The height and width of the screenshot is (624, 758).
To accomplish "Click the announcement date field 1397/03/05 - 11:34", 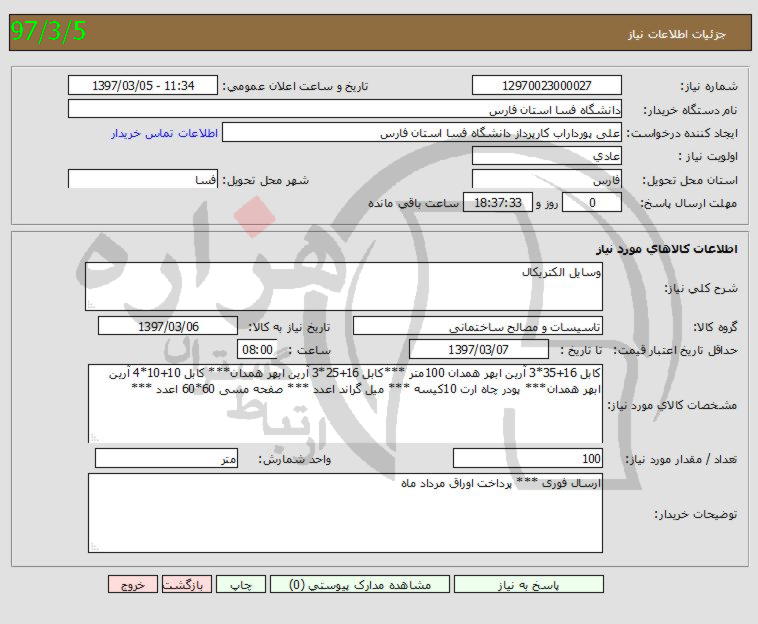I will (143, 86).
